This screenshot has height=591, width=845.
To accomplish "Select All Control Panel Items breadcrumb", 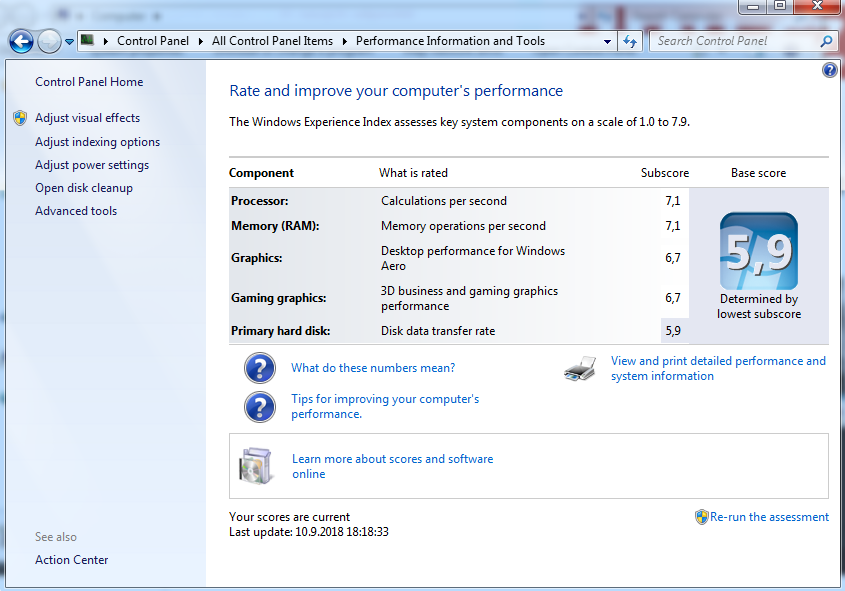I will 272,41.
